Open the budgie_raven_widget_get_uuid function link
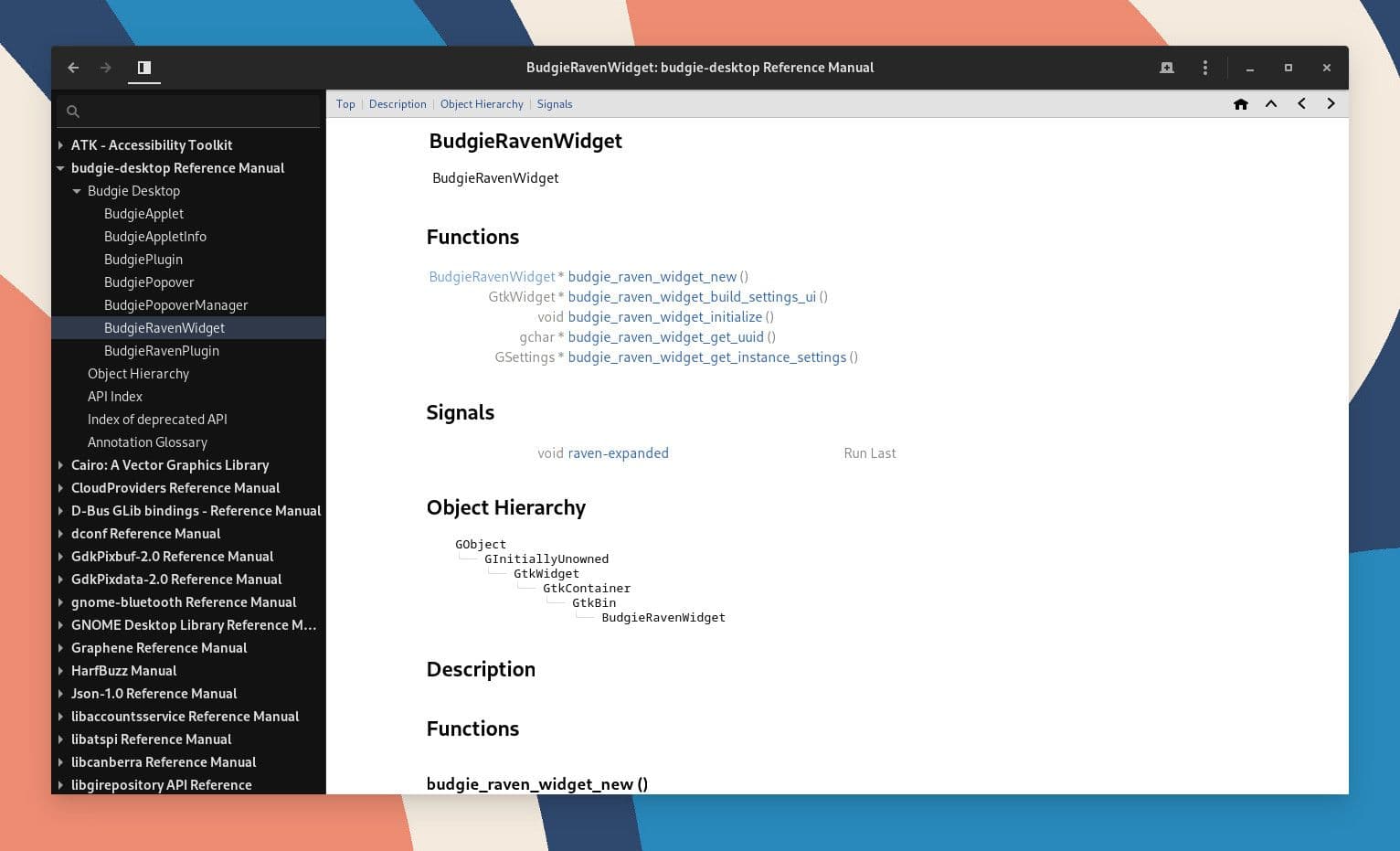Image resolution: width=1400 pixels, height=851 pixels. (x=665, y=336)
